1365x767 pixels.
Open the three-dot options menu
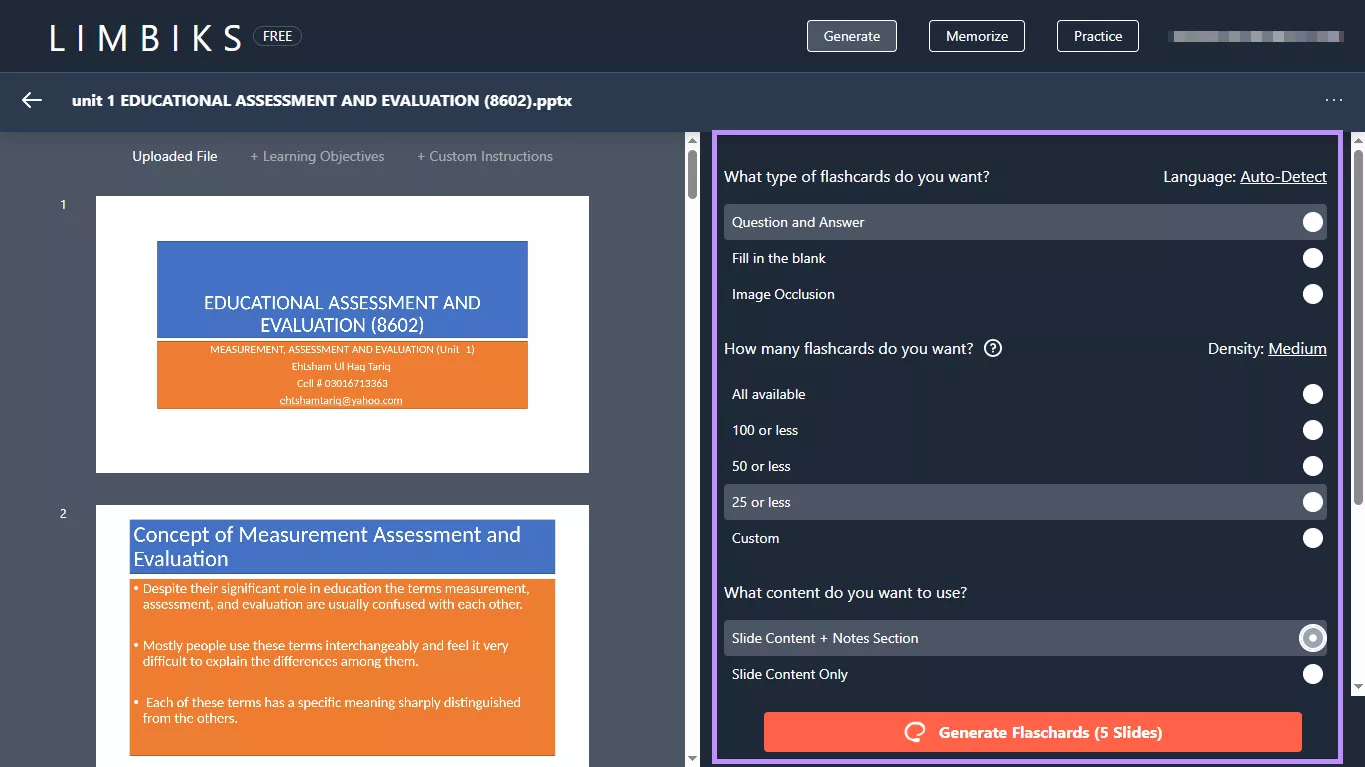point(1333,100)
